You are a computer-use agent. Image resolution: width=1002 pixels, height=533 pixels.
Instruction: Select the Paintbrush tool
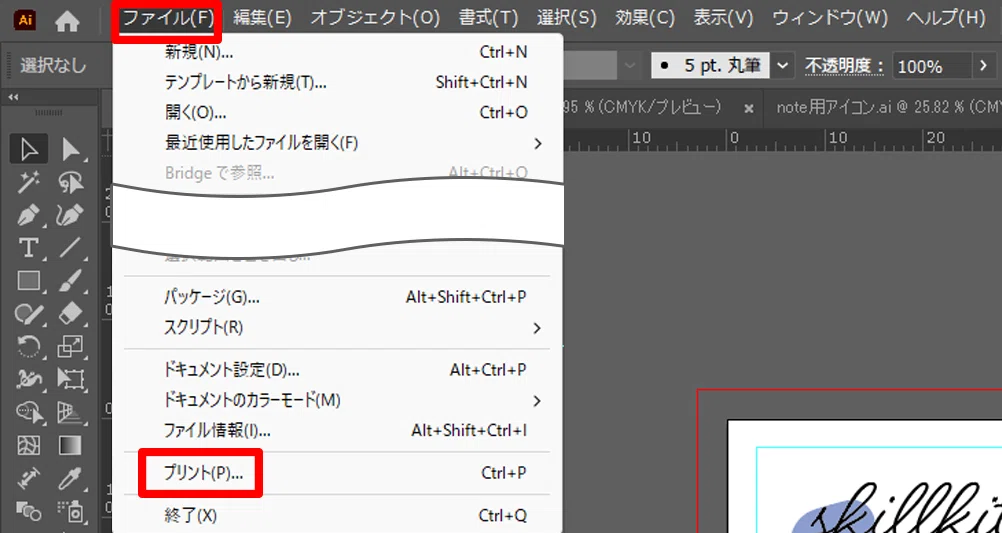pyautogui.click(x=70, y=281)
